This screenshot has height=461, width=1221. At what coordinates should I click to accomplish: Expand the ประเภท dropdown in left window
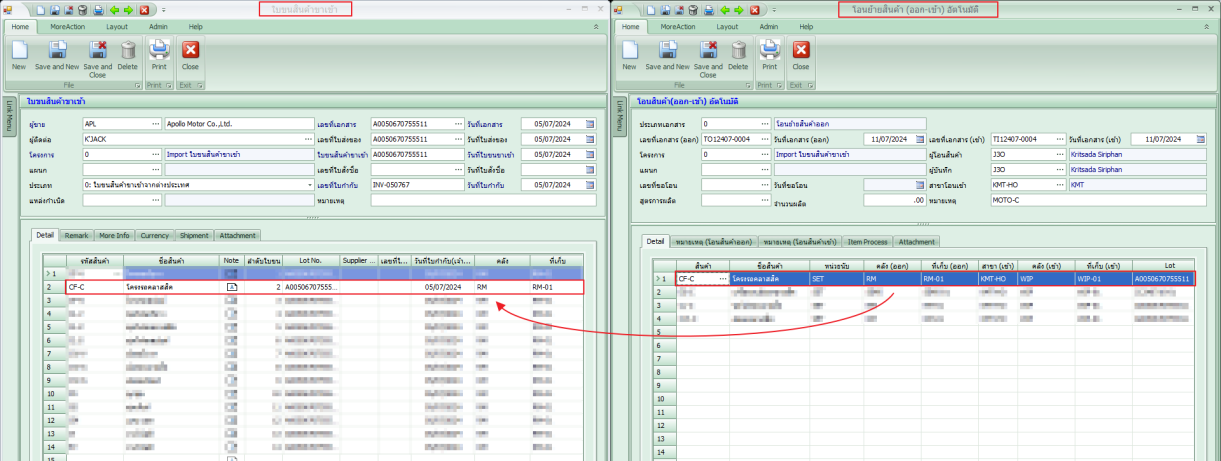point(310,185)
